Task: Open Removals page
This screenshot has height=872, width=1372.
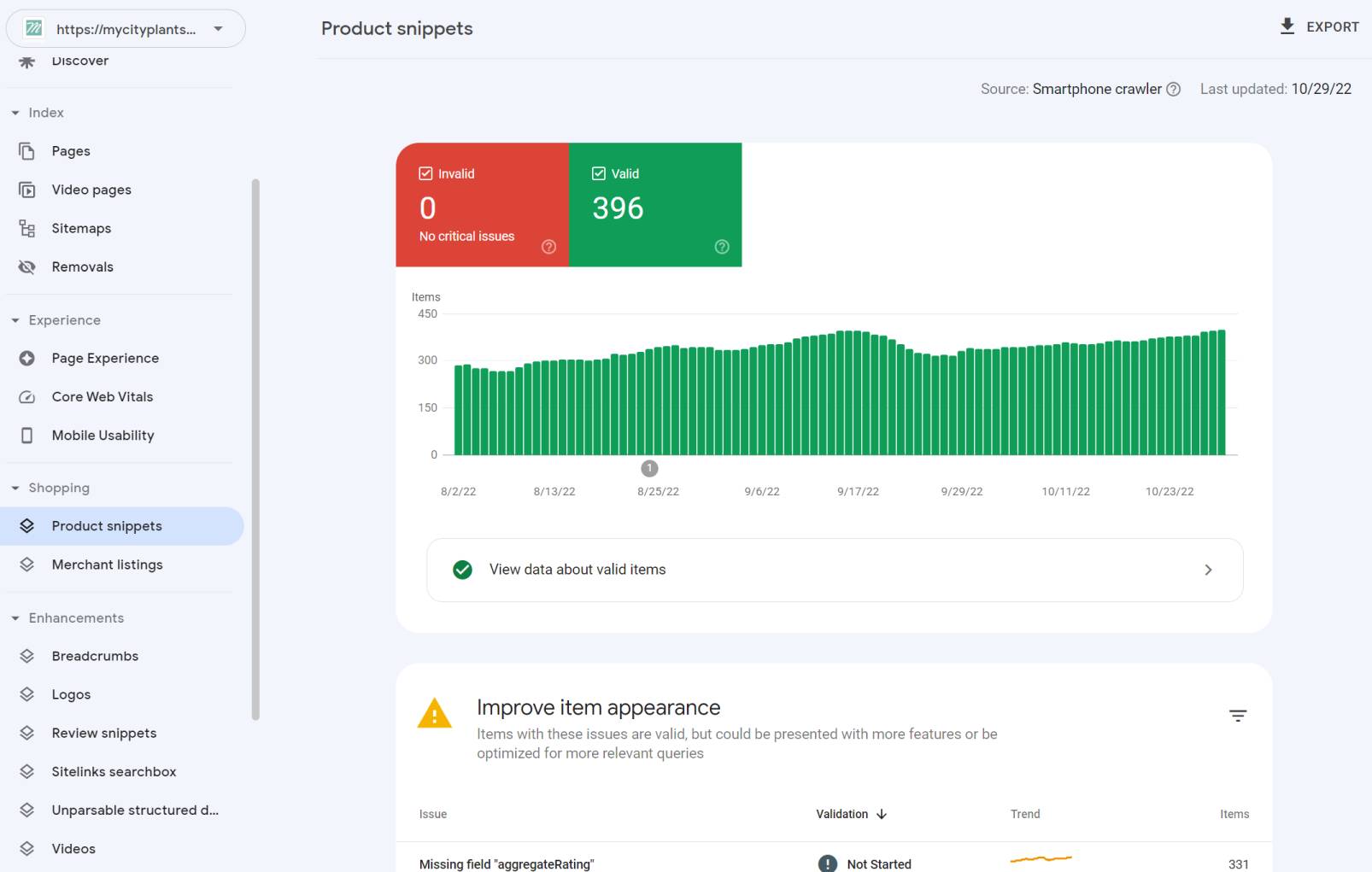Action: pos(82,266)
